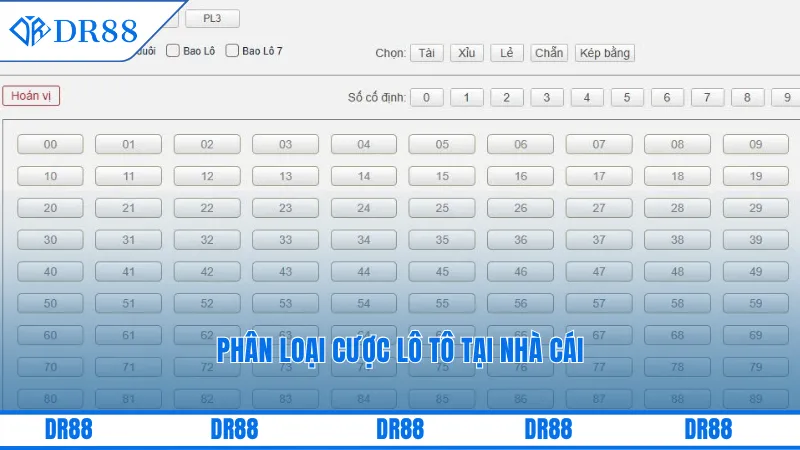
Task: Pick number 39 in the grid
Action: tap(756, 240)
